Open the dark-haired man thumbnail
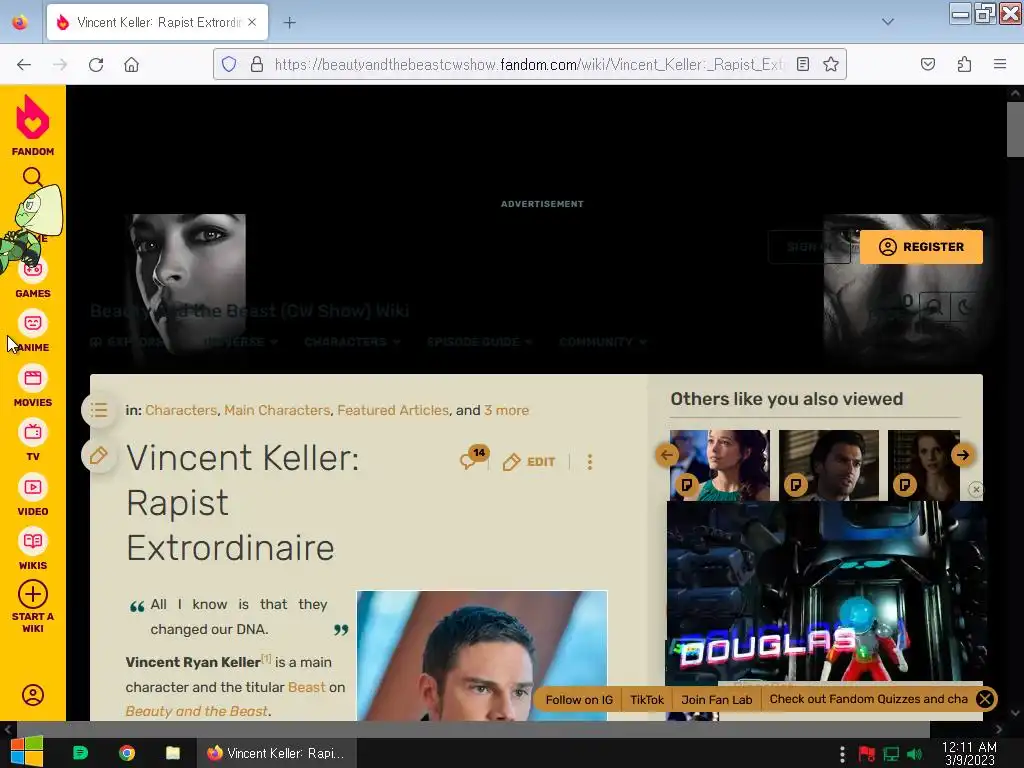 coord(829,465)
